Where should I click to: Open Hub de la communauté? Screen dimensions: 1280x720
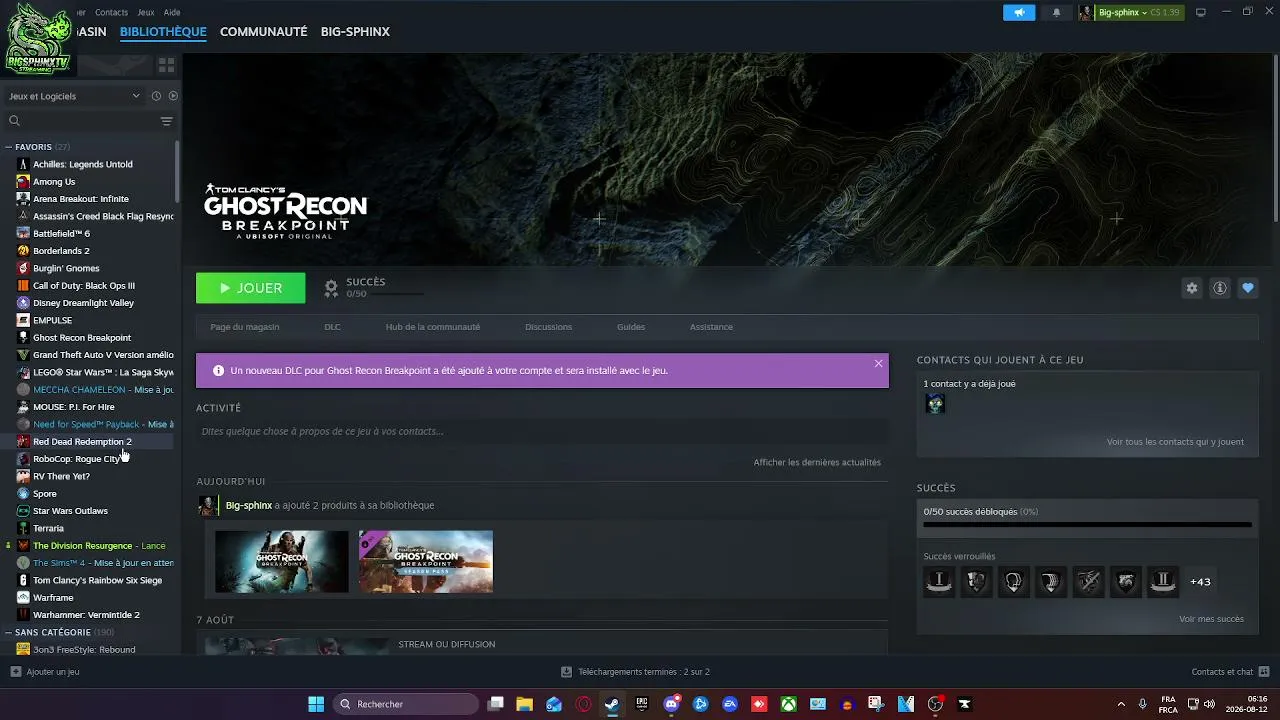[x=433, y=327]
